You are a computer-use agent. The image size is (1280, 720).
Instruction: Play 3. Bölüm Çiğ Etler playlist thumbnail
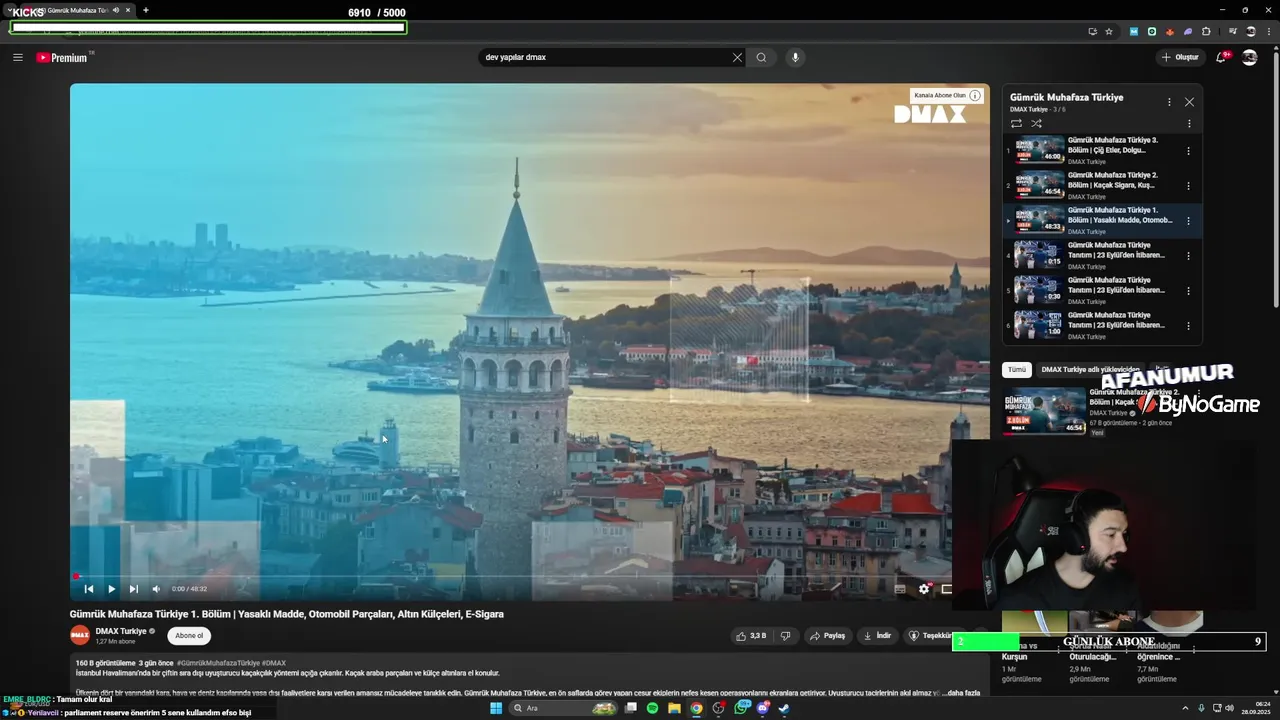click(x=1039, y=150)
